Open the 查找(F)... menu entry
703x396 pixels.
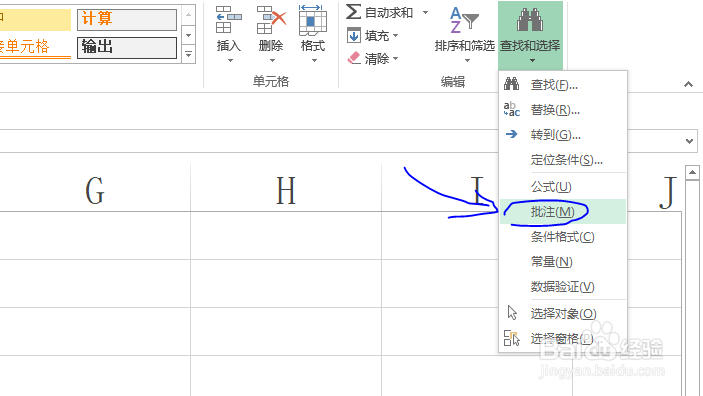563,84
